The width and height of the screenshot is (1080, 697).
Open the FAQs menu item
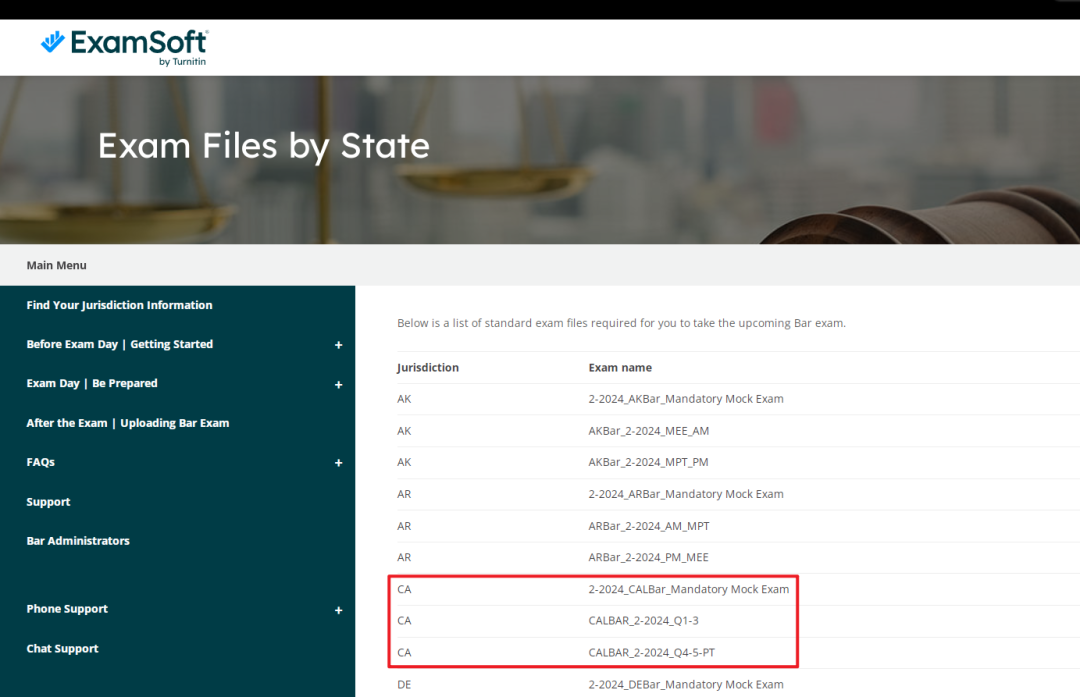pos(41,462)
